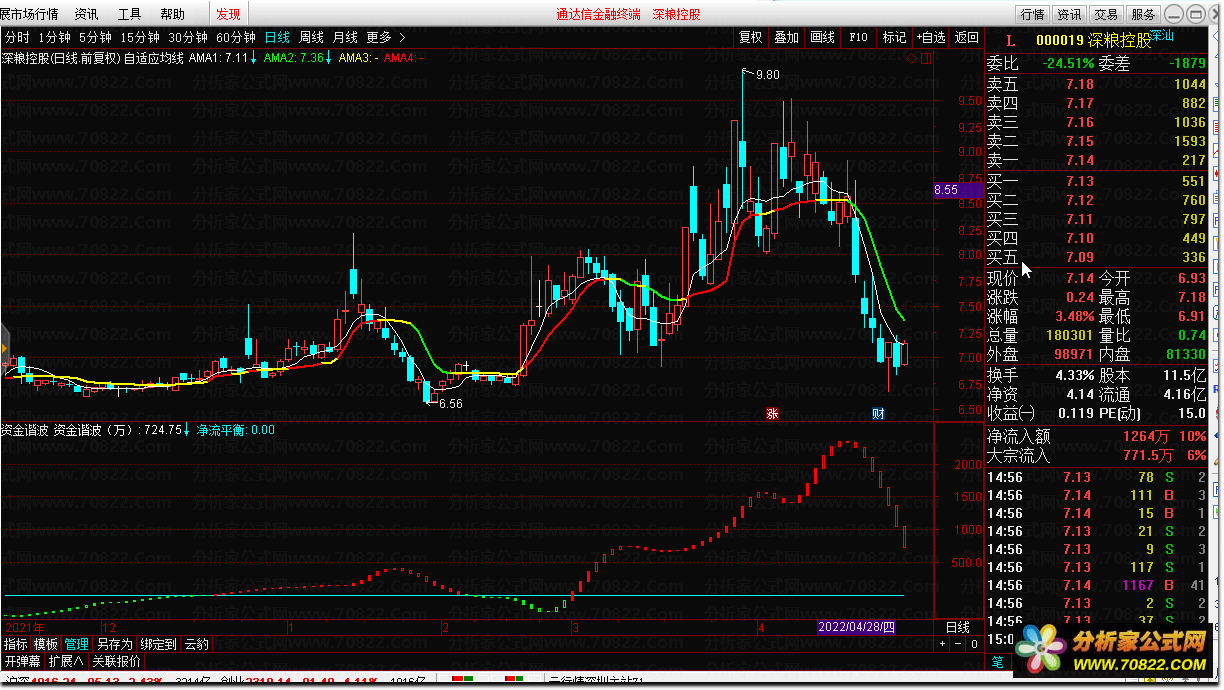Click the 大宗流入 value 771.5万

coord(1147,455)
